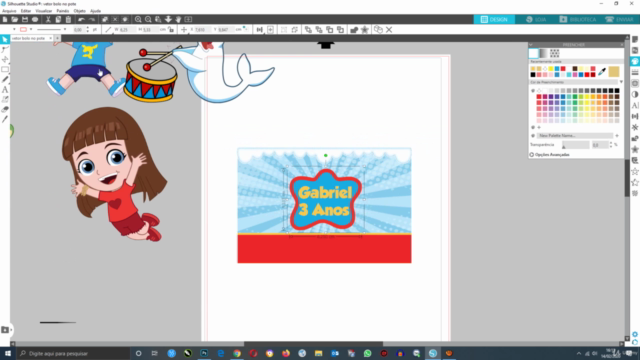Select the Freehand pencil tool

coord(5,79)
